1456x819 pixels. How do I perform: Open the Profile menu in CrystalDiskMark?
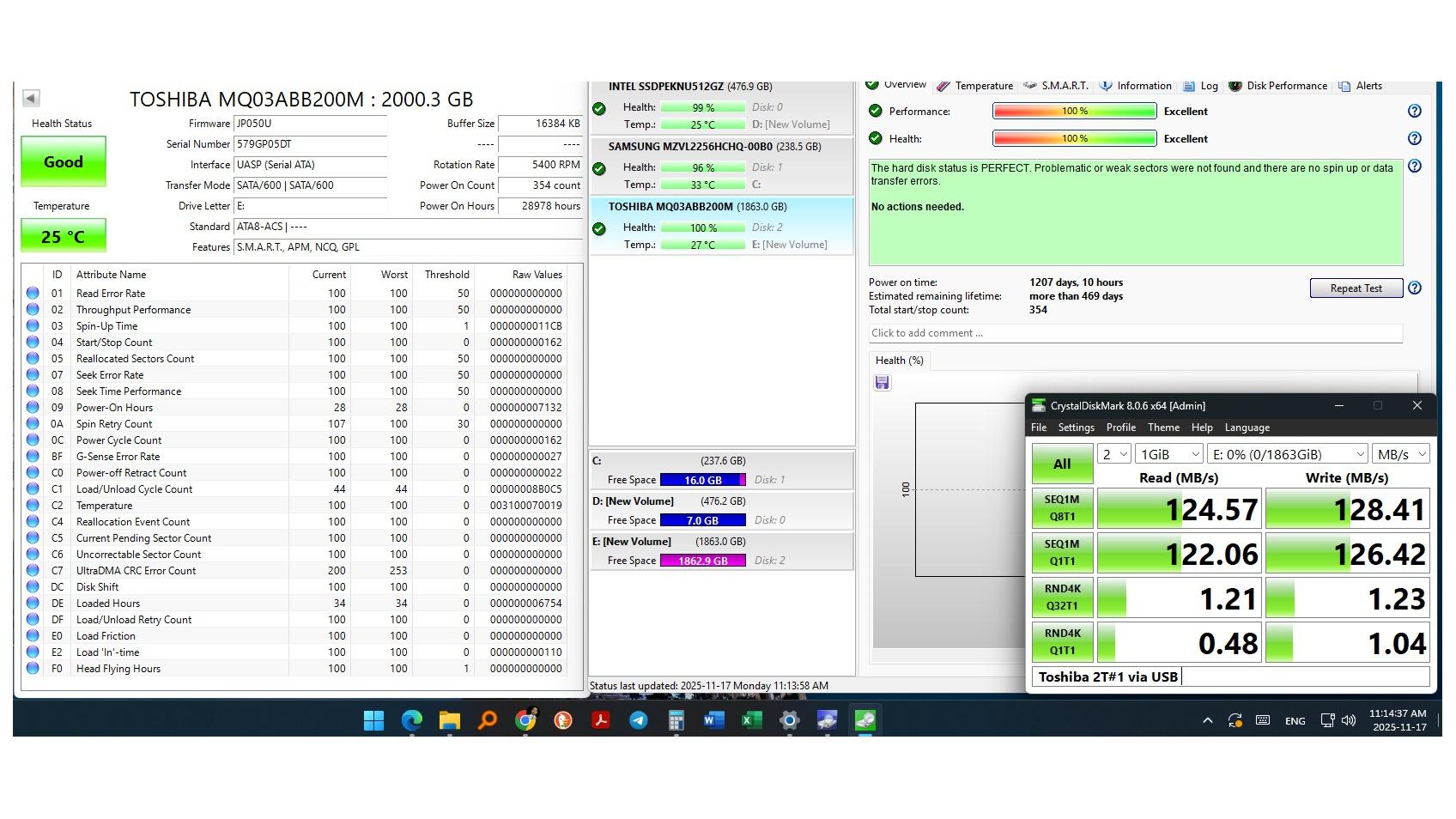[x=1120, y=428]
